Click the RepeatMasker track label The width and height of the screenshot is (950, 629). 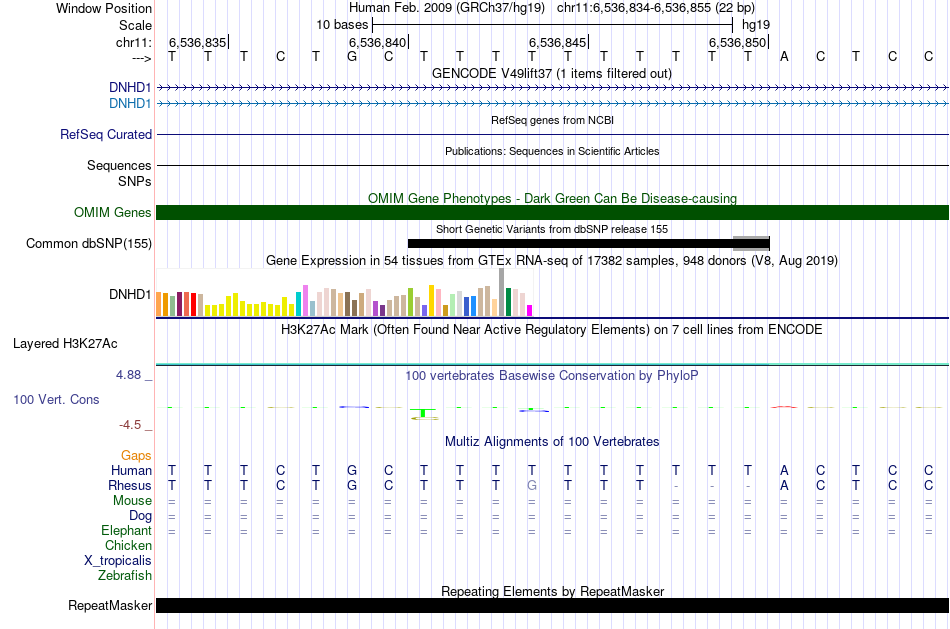[x=110, y=605]
